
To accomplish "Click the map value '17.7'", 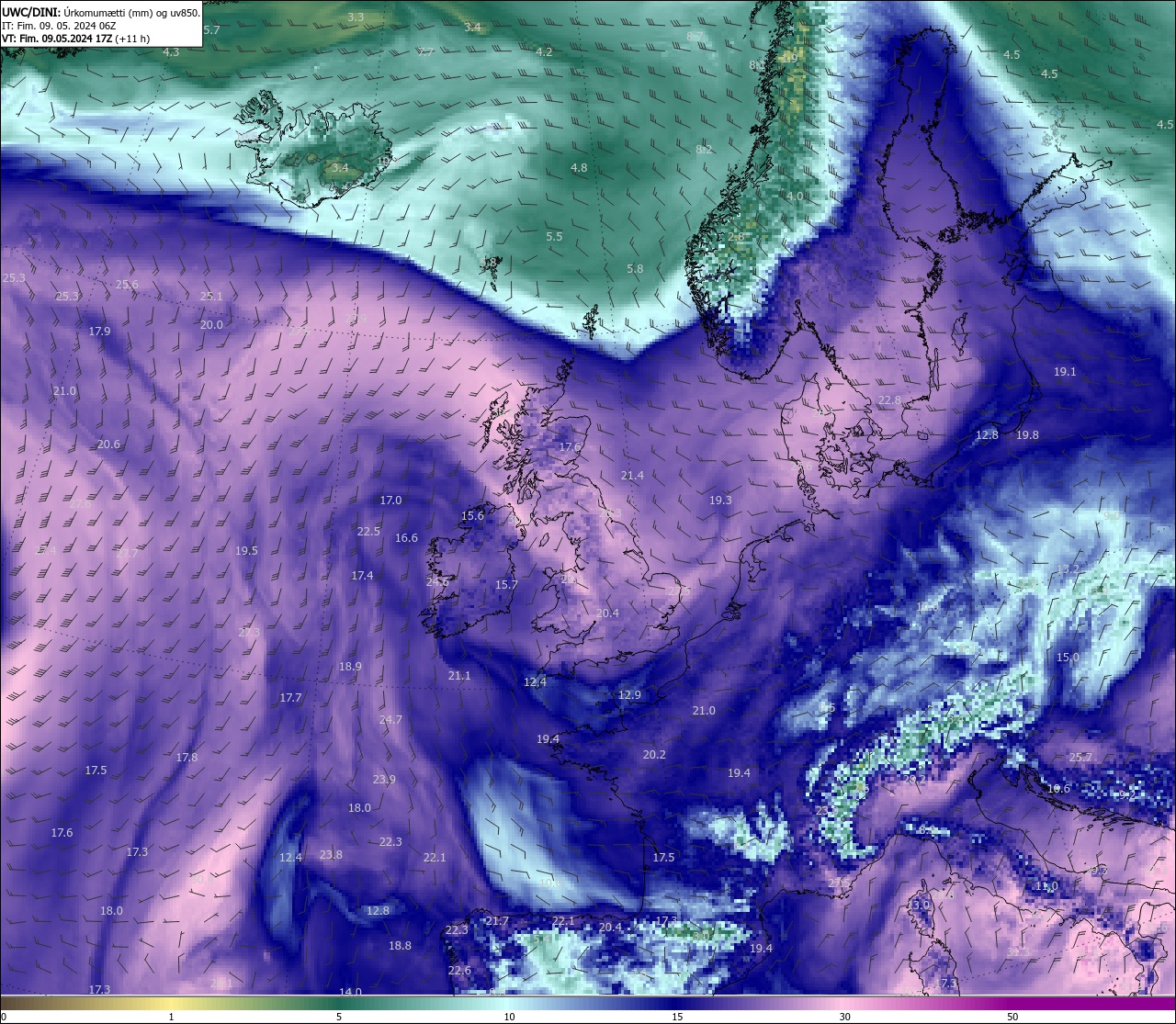I will click(290, 698).
